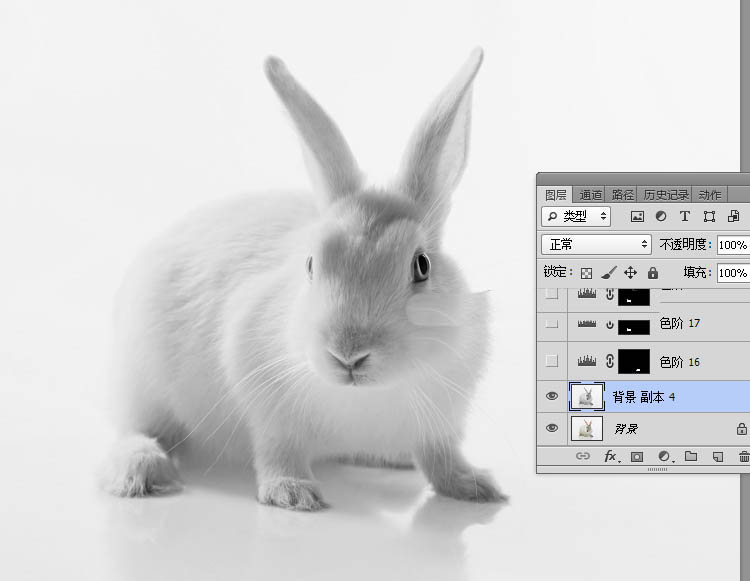The width and height of the screenshot is (750, 581).
Task: Filter layers by smart object icon
Action: [x=733, y=216]
